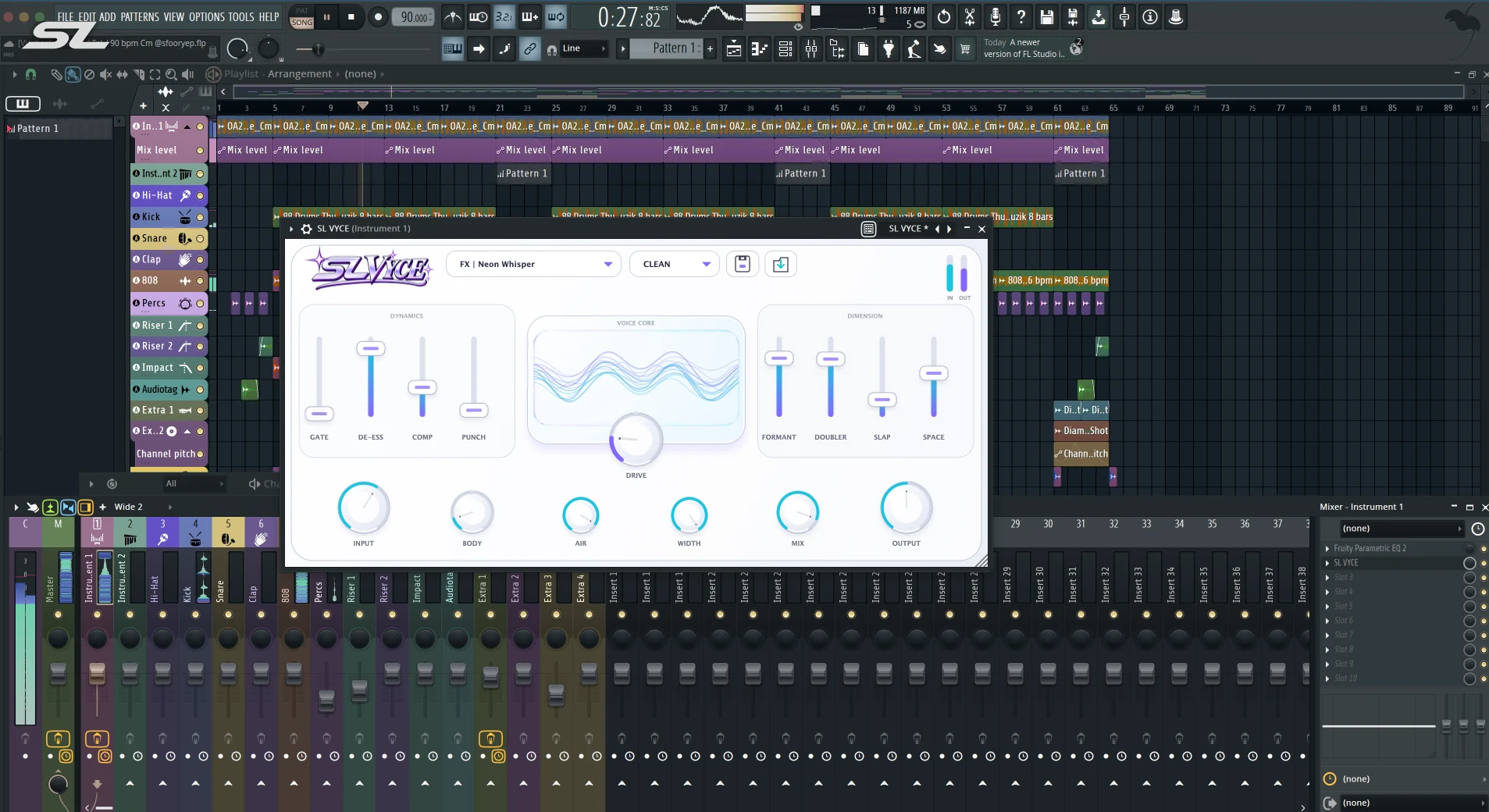Screen dimensions: 1489x812
Task: Click the metronome icon in the top toolbar
Action: point(453,16)
